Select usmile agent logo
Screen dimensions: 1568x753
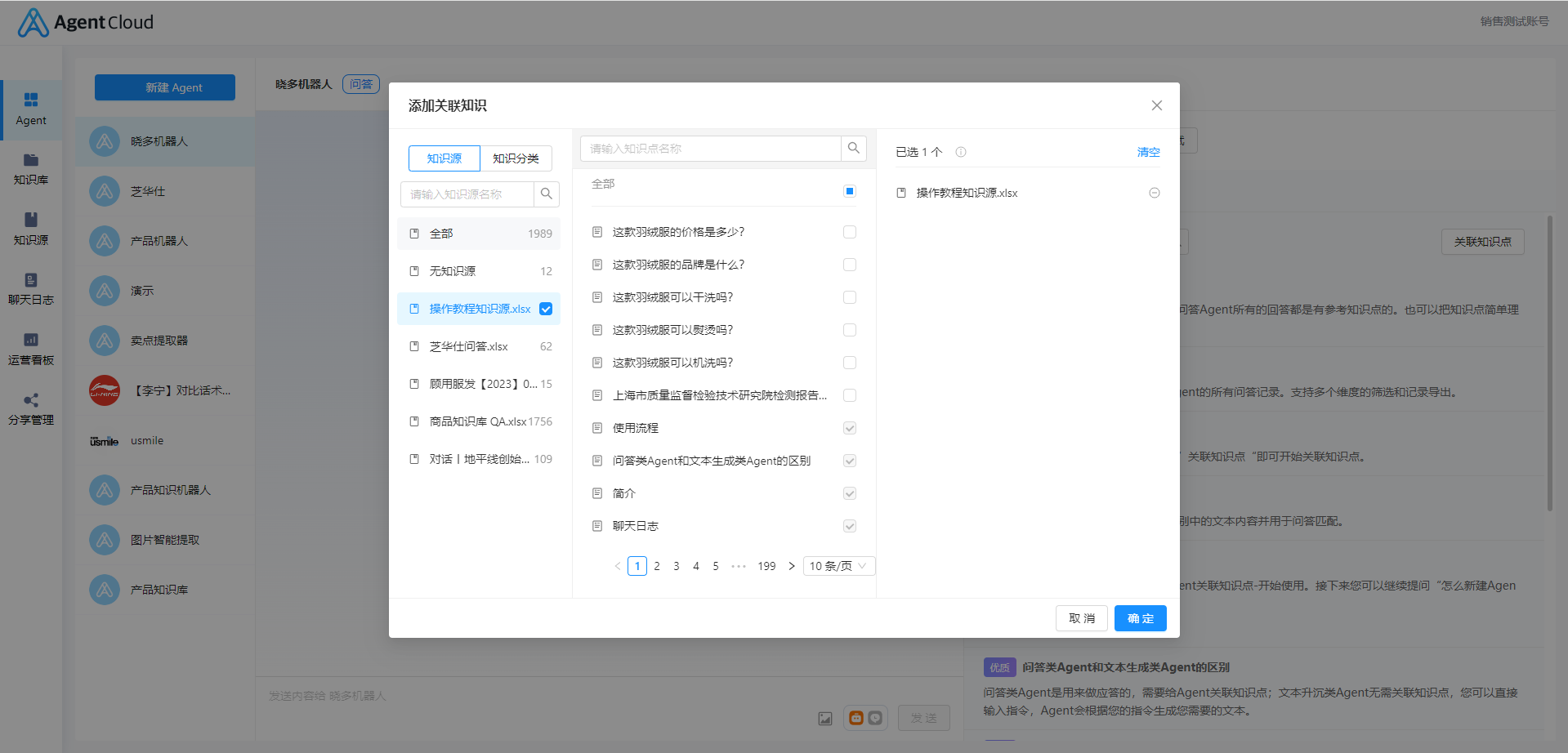pos(105,441)
